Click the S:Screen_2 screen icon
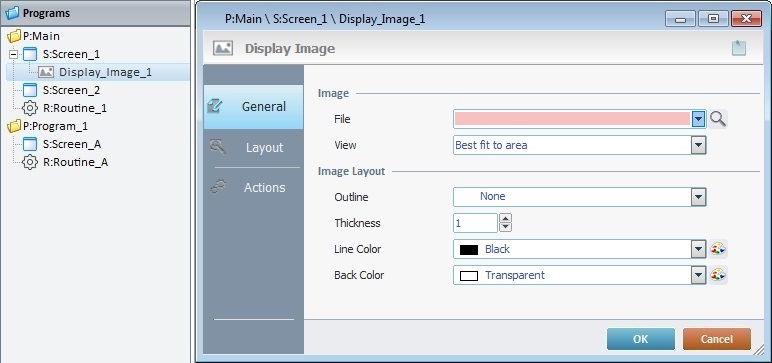The width and height of the screenshot is (772, 363). tap(30, 90)
